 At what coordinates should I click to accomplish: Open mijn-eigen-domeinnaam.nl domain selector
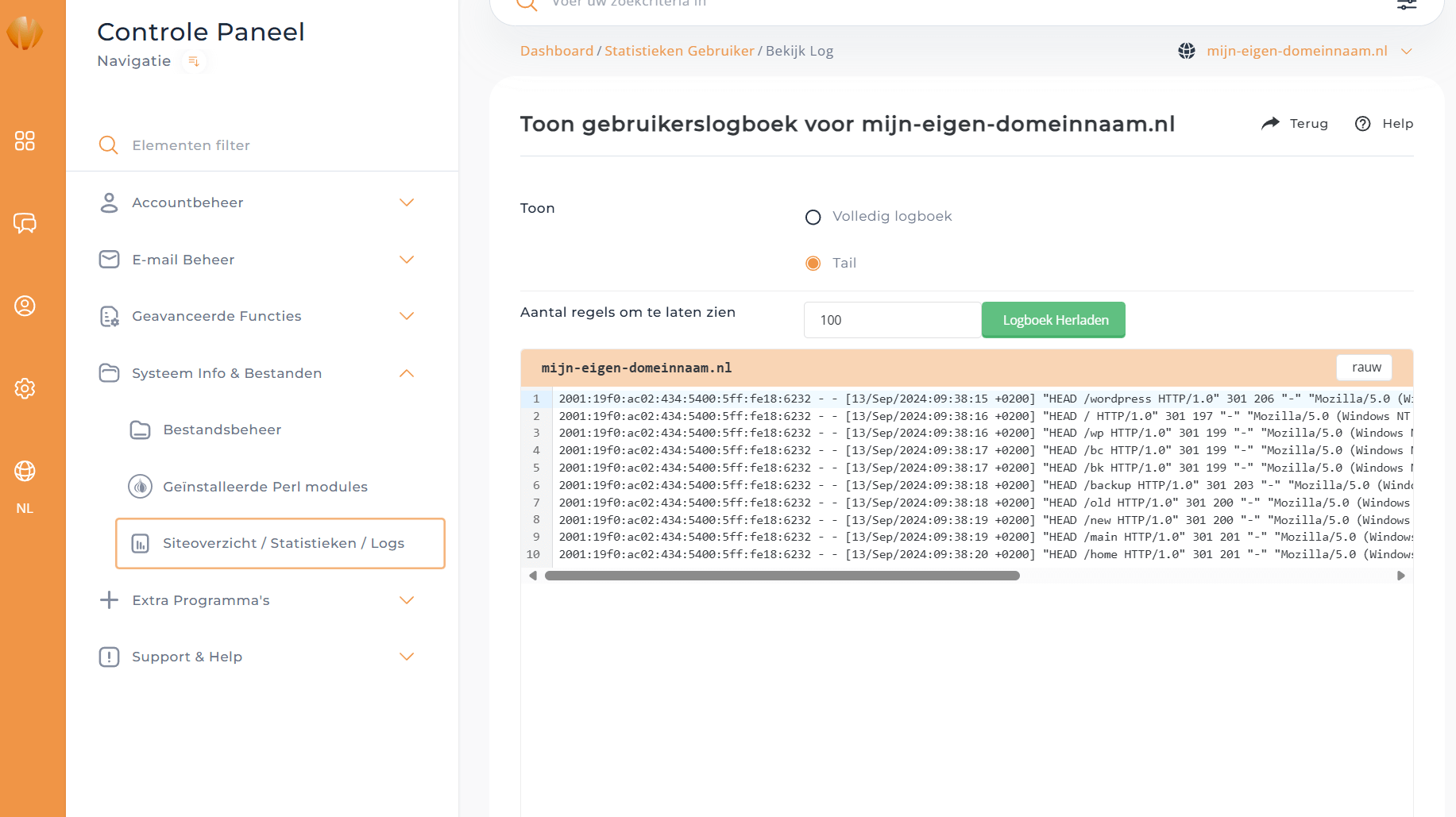(x=1297, y=51)
